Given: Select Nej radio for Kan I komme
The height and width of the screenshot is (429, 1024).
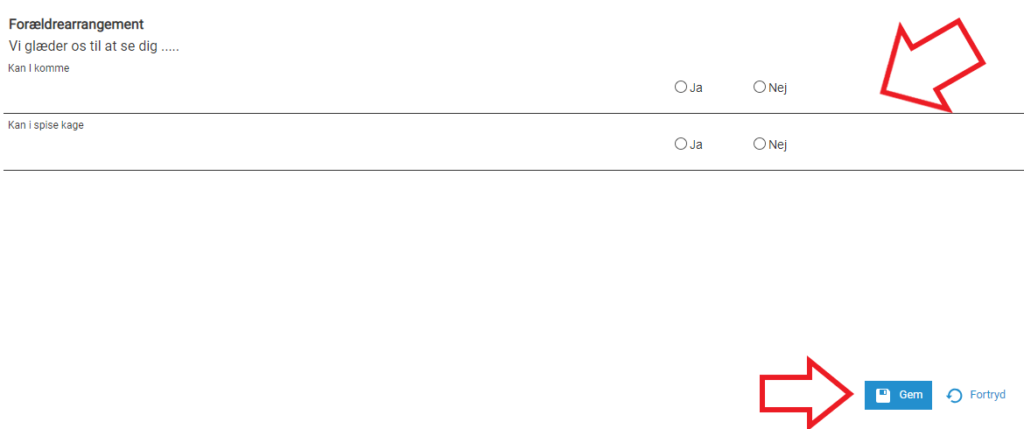Looking at the screenshot, I should [759, 87].
